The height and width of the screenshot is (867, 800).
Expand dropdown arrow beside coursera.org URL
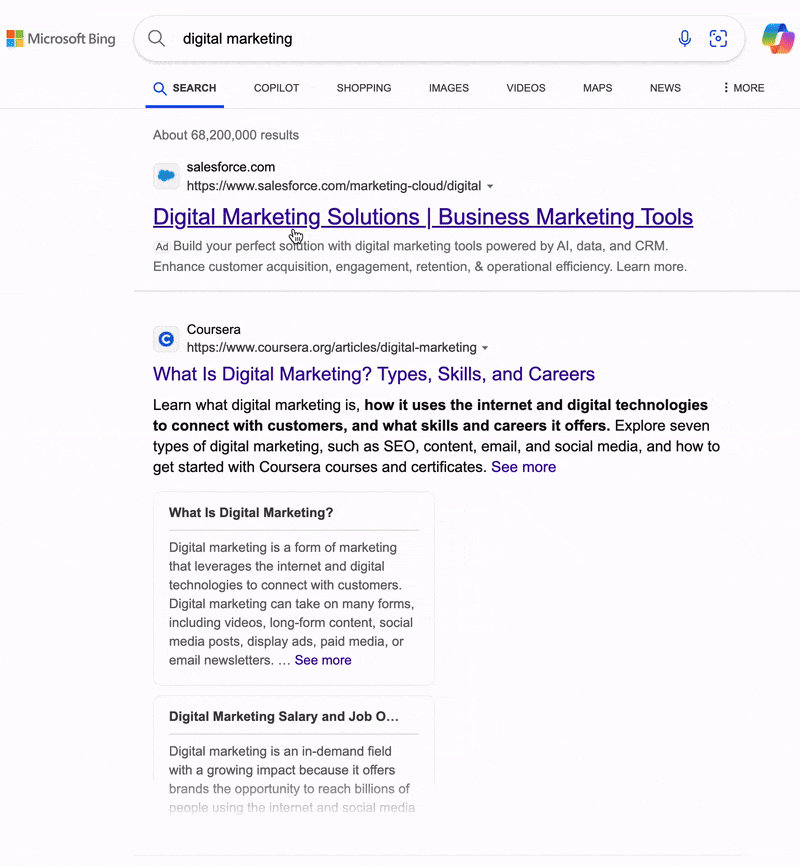pos(485,348)
